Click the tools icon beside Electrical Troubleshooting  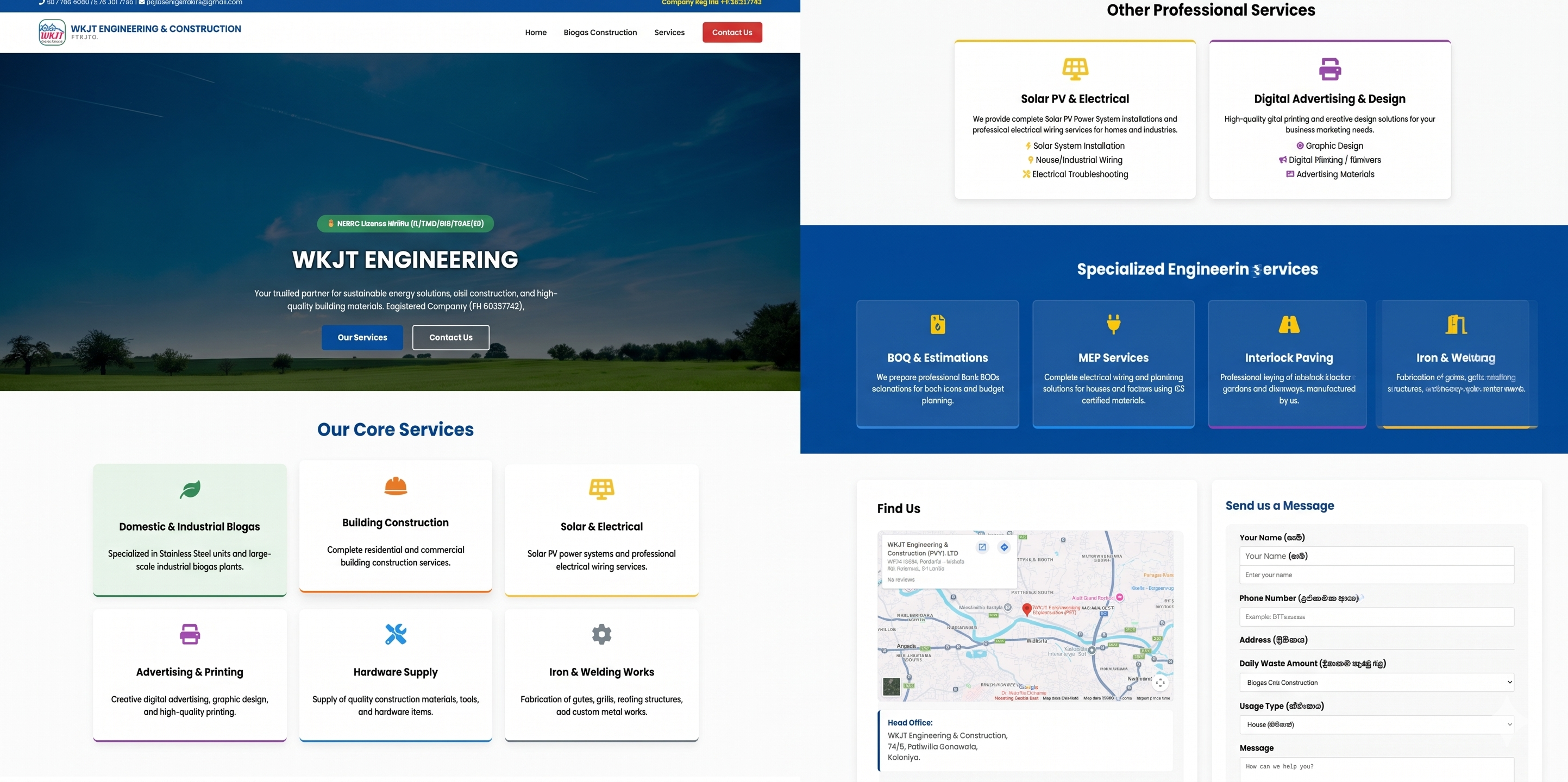click(1026, 174)
